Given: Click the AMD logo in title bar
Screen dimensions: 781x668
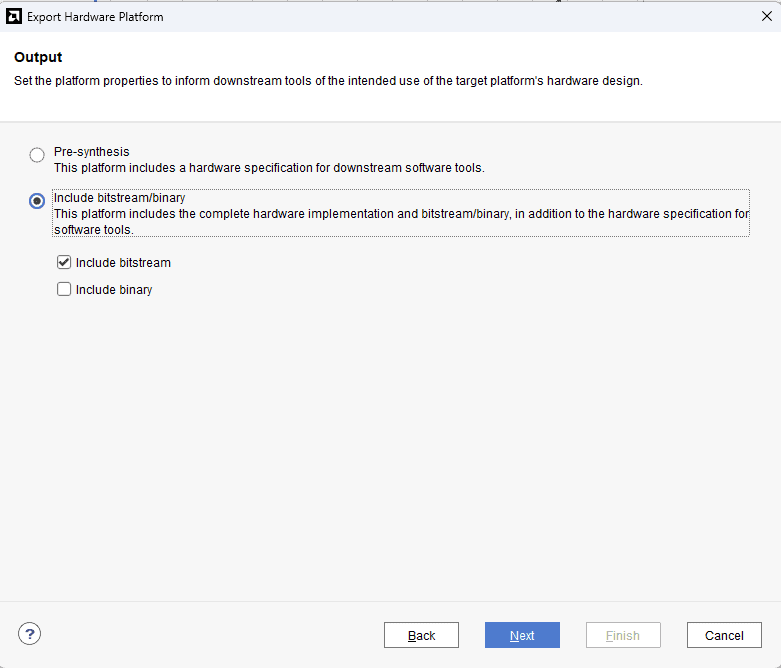Looking at the screenshot, I should (x=14, y=16).
